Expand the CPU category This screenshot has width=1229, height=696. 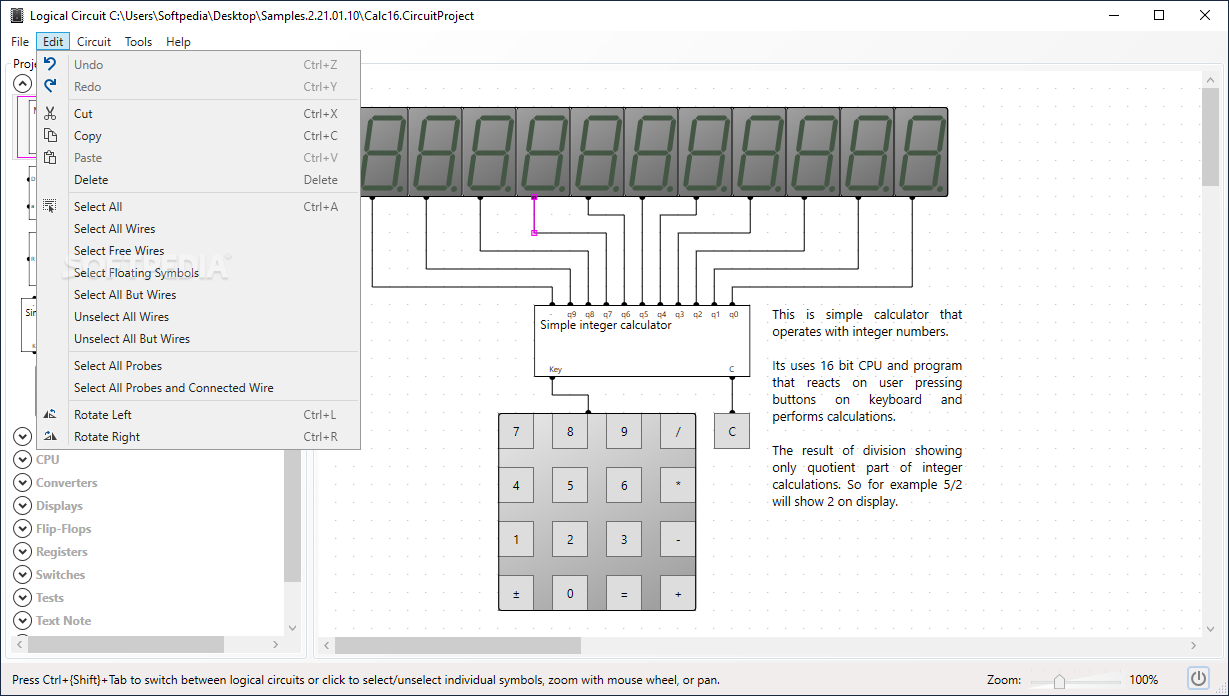pos(22,460)
